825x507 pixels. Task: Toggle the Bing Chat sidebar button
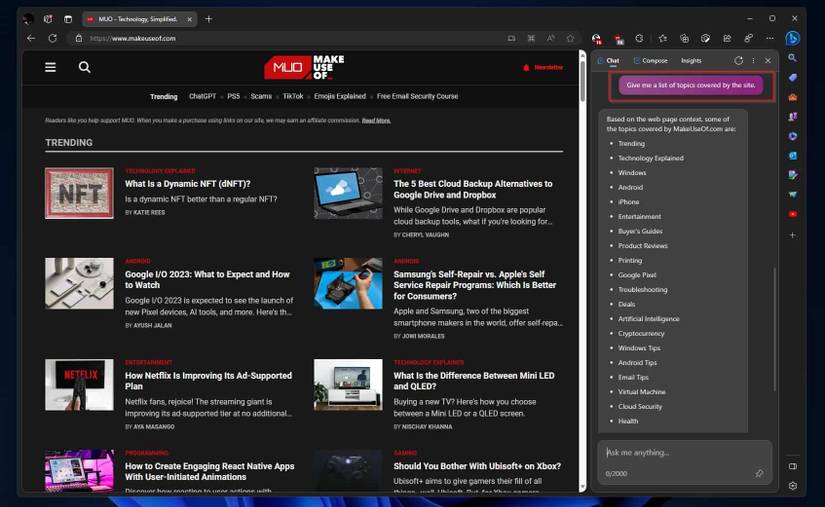coord(792,38)
